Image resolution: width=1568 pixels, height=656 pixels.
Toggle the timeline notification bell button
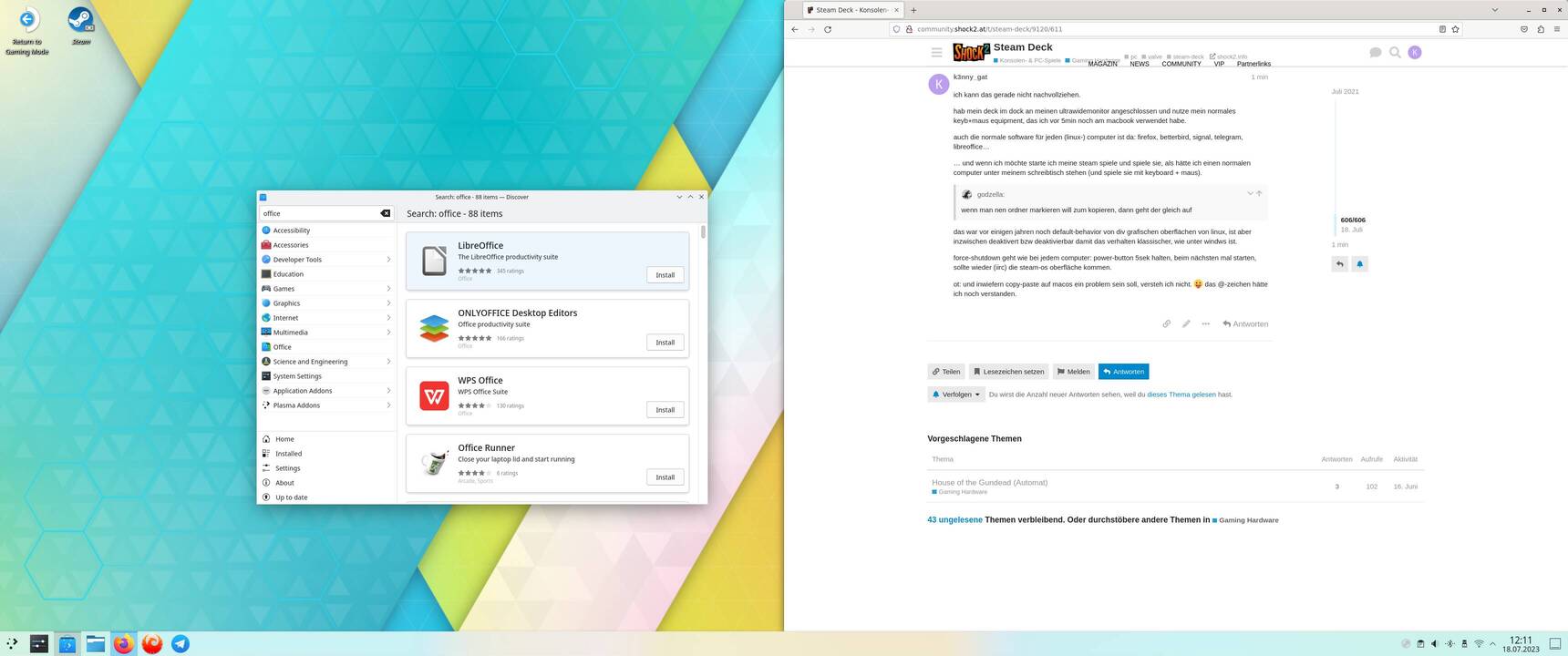click(x=1359, y=264)
